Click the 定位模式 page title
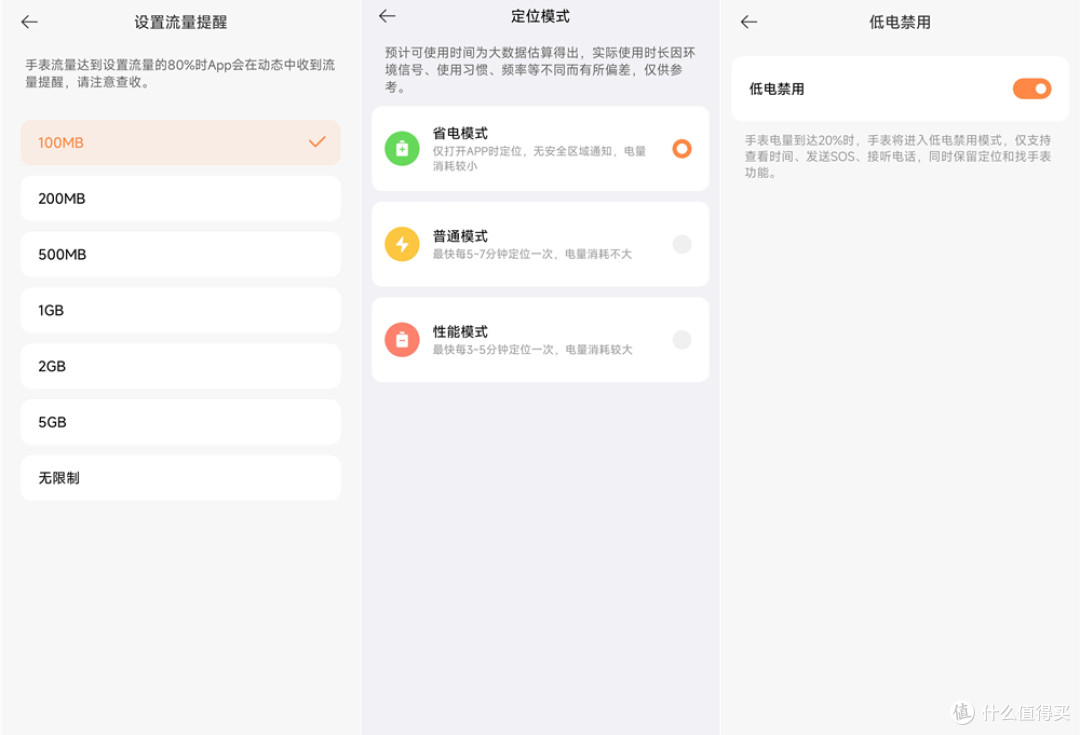Image resolution: width=1080 pixels, height=735 pixels. 540,16
